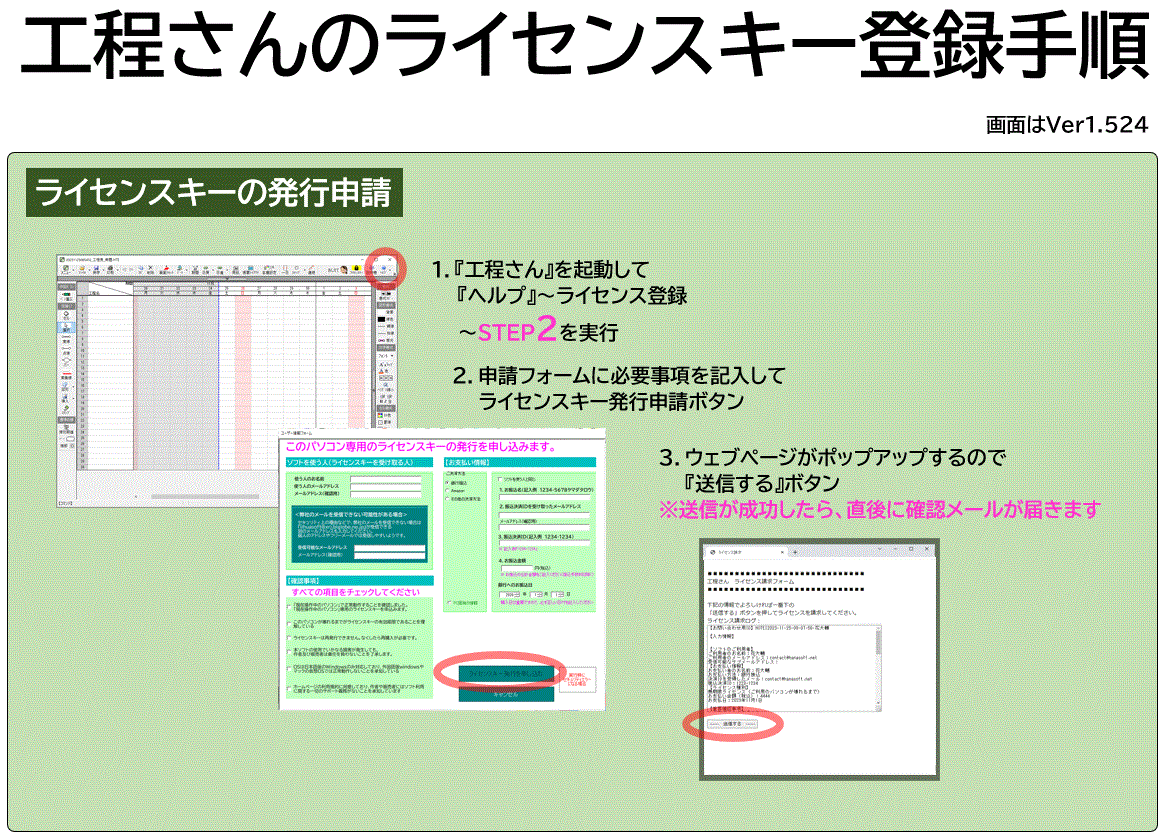Click the globe icon in browser tab
The image size is (1168, 839).
tap(712, 551)
